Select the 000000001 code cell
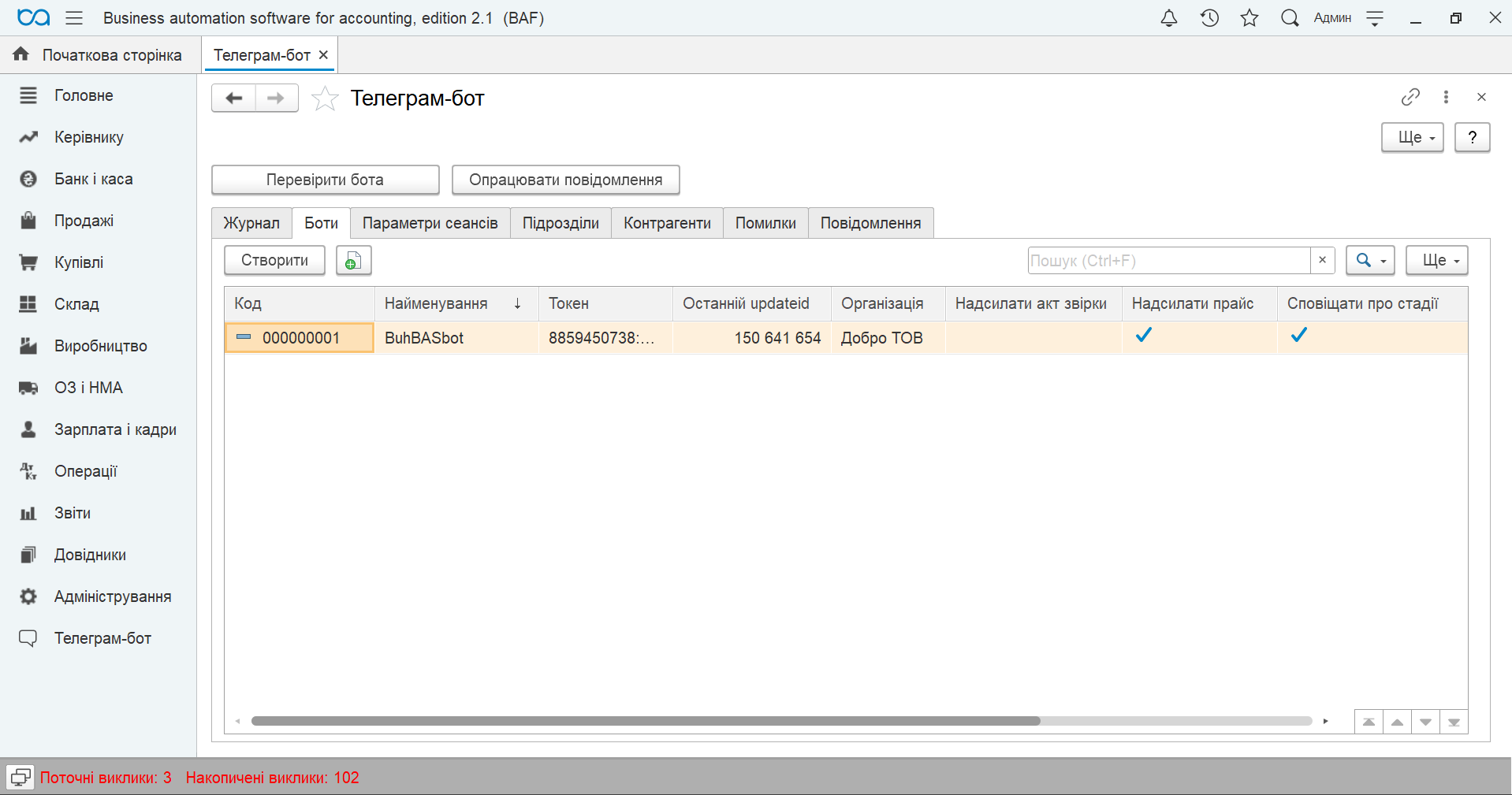 (x=300, y=337)
